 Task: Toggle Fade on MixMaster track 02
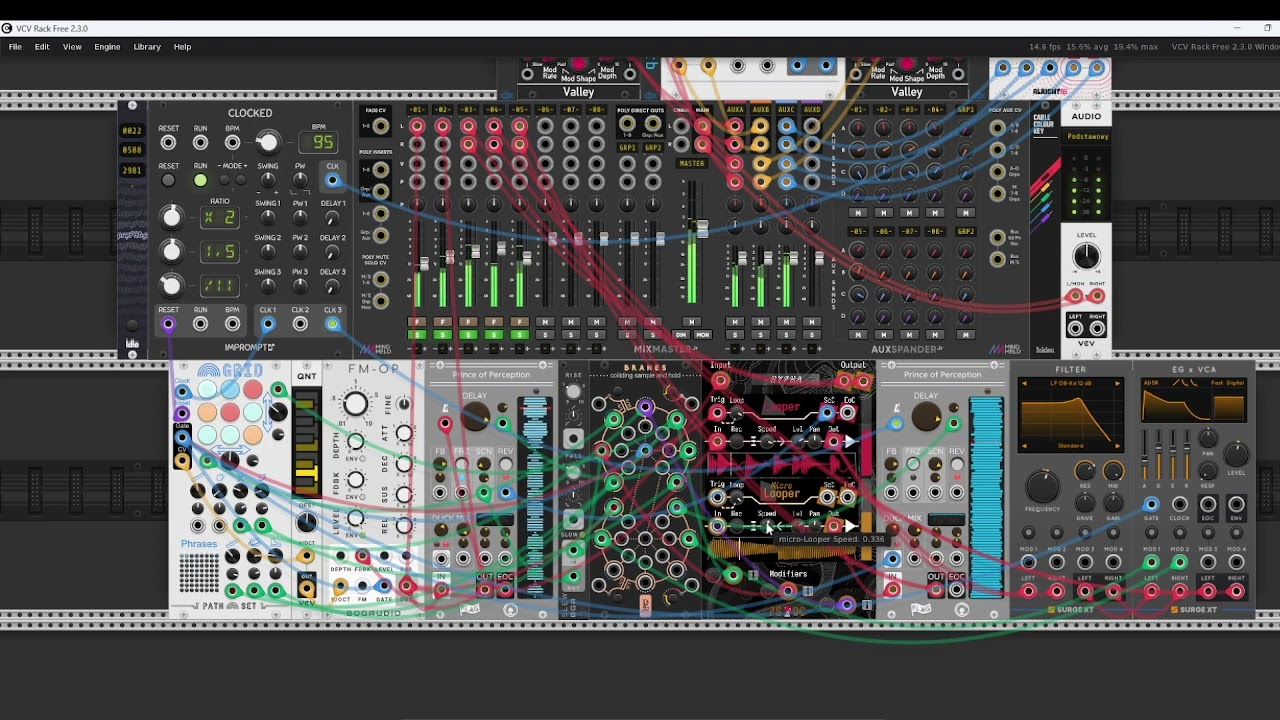[442, 322]
